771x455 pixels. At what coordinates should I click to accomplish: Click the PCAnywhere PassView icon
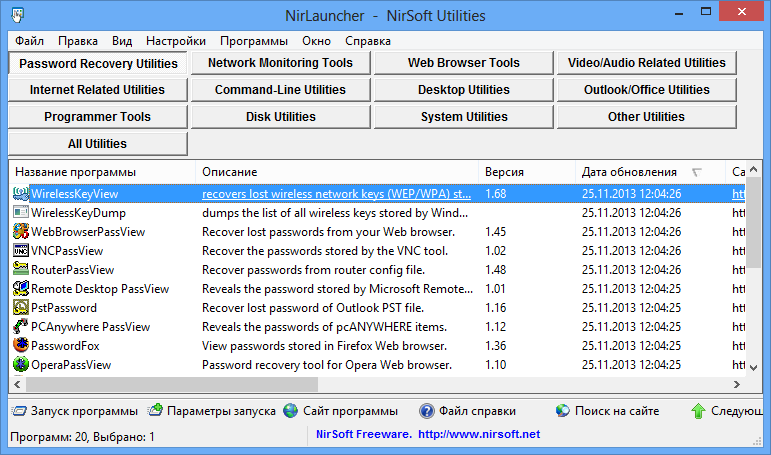point(21,327)
